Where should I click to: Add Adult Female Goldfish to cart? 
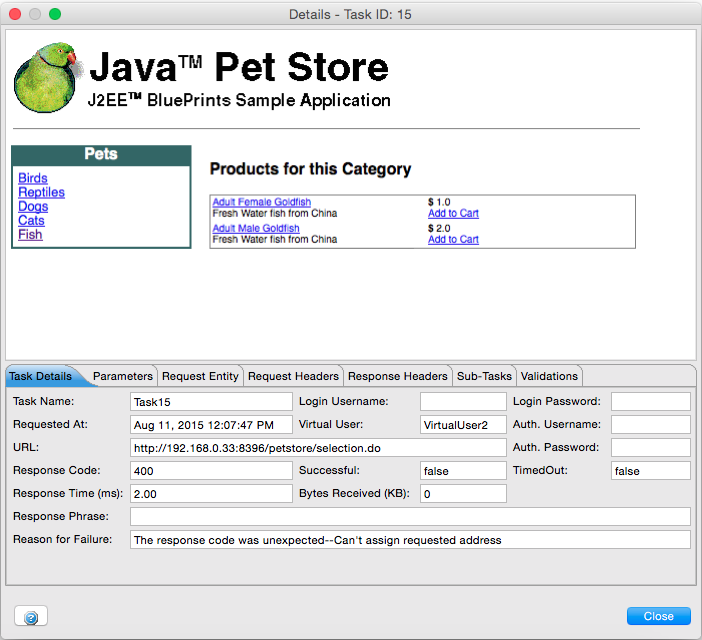pyautogui.click(x=453, y=213)
